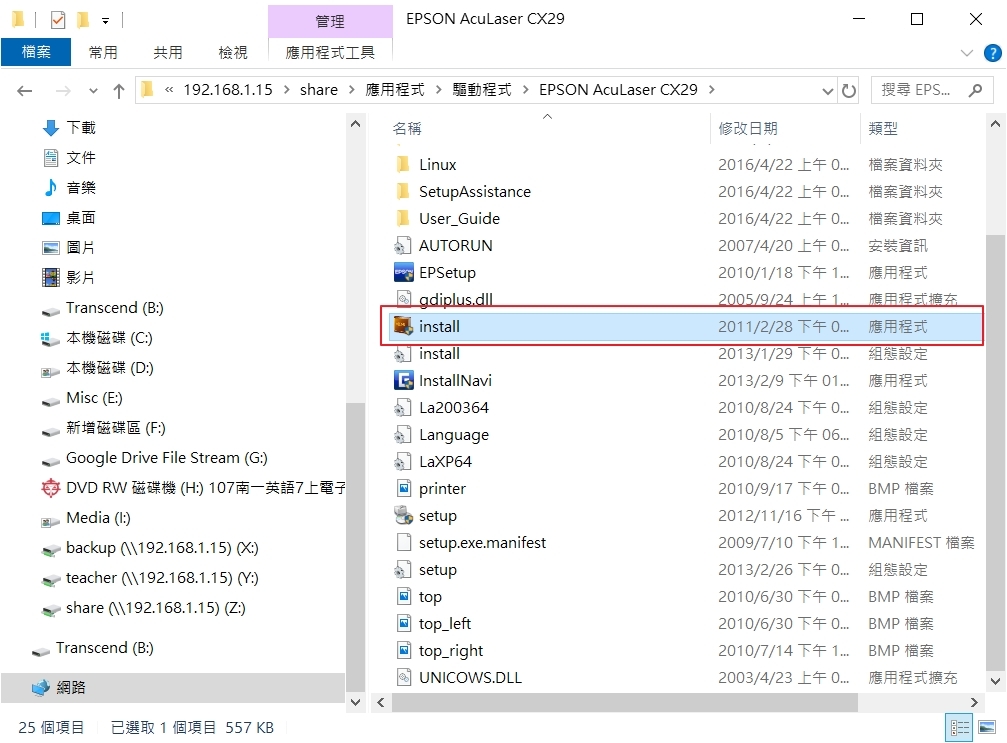Click the properties checkmark icon in quick access toolbar

point(58,20)
